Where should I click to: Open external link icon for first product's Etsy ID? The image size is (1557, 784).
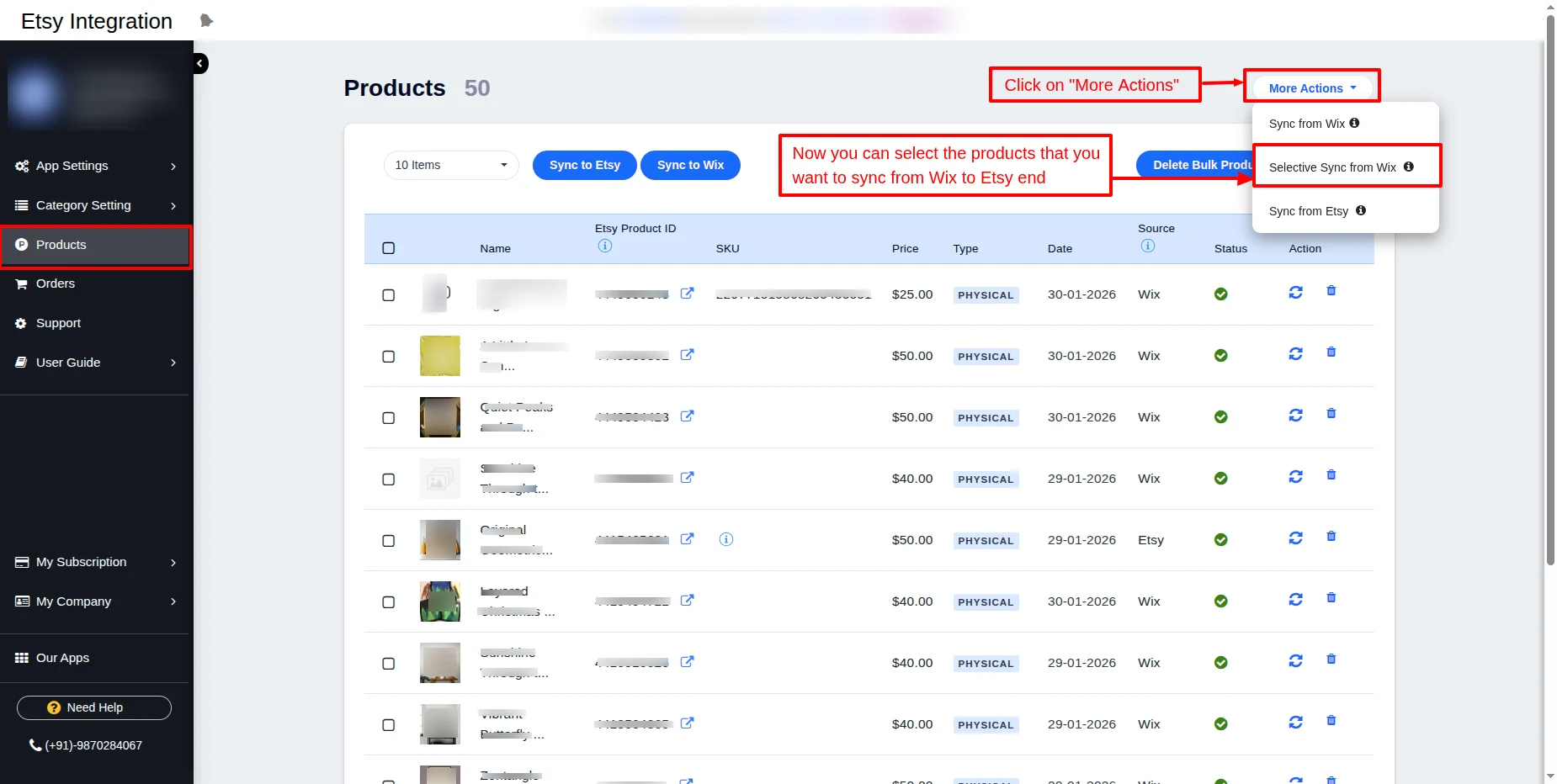click(x=687, y=293)
